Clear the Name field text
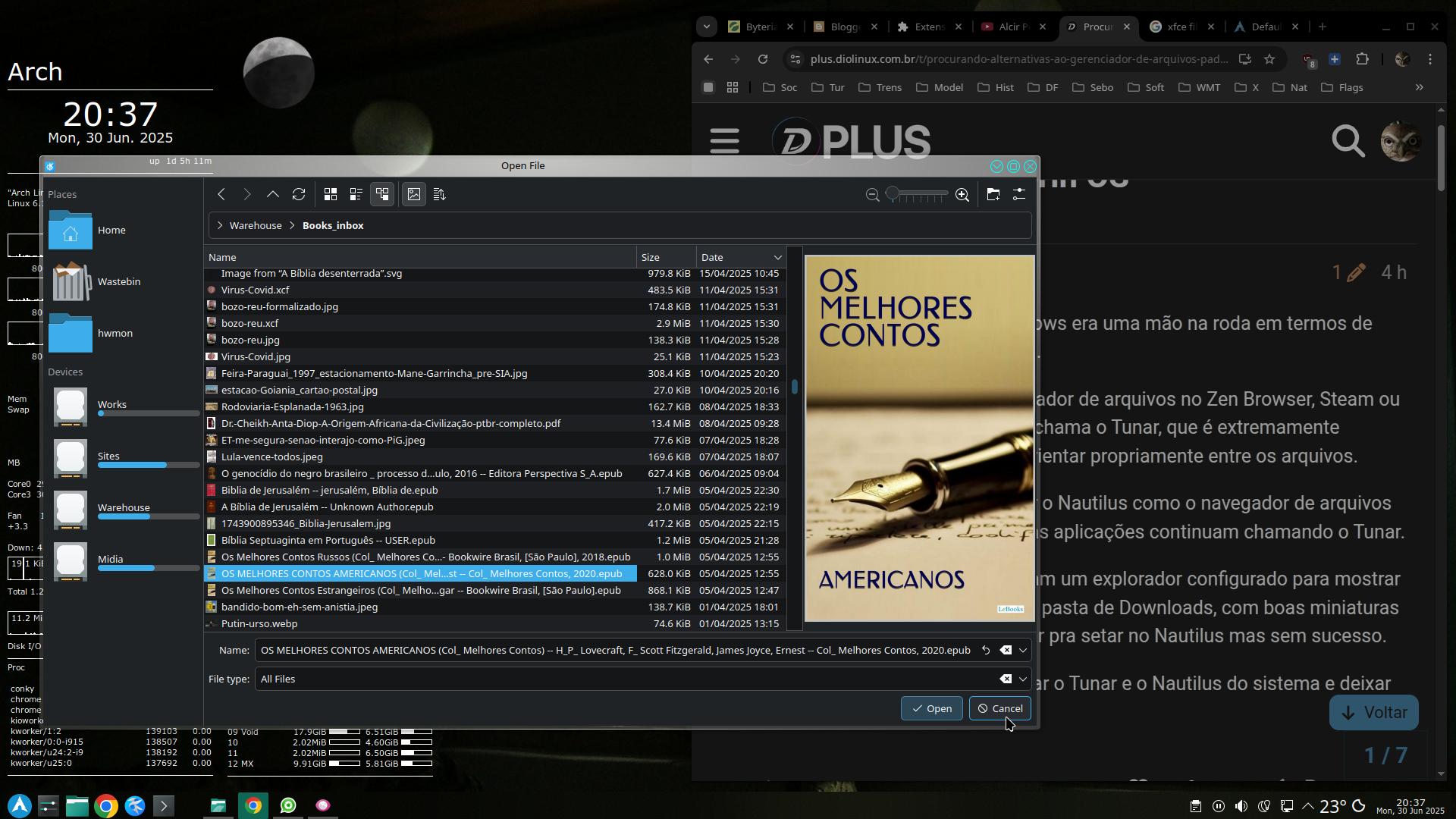This screenshot has height=819, width=1456. [1006, 651]
